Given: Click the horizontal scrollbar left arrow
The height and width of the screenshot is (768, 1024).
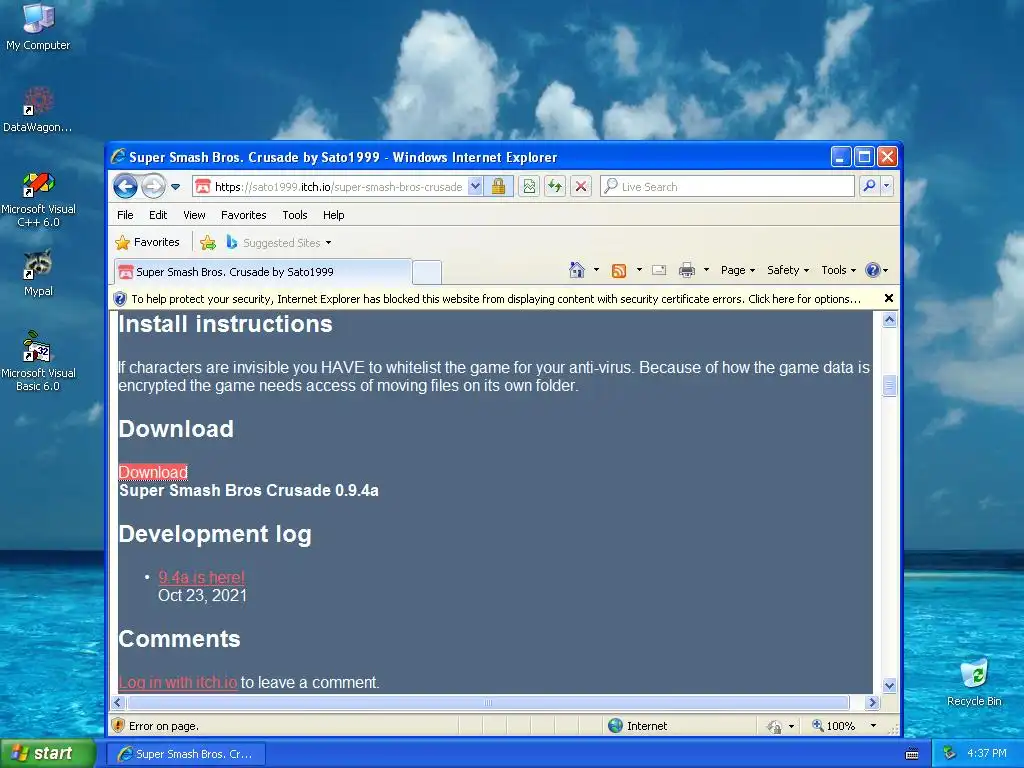Looking at the screenshot, I should coord(118,703).
